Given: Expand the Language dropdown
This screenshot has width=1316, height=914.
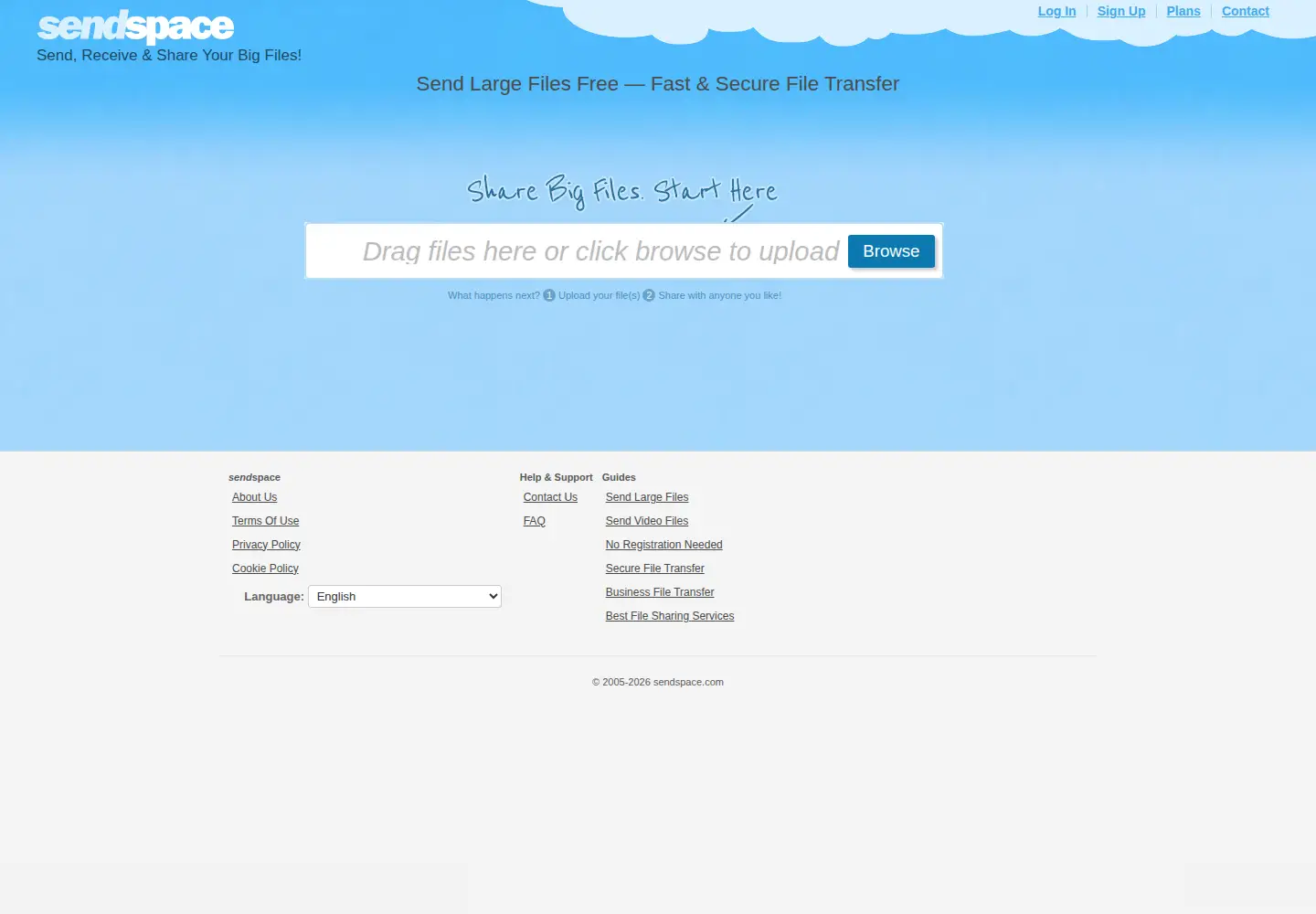Looking at the screenshot, I should pyautogui.click(x=405, y=597).
